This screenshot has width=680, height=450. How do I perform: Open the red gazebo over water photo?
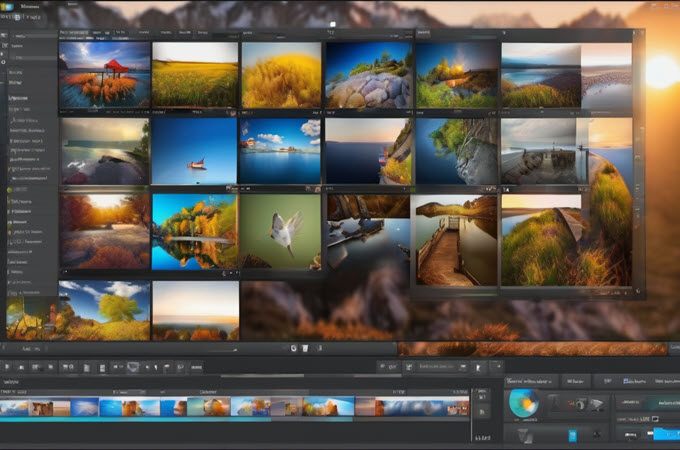click(105, 75)
